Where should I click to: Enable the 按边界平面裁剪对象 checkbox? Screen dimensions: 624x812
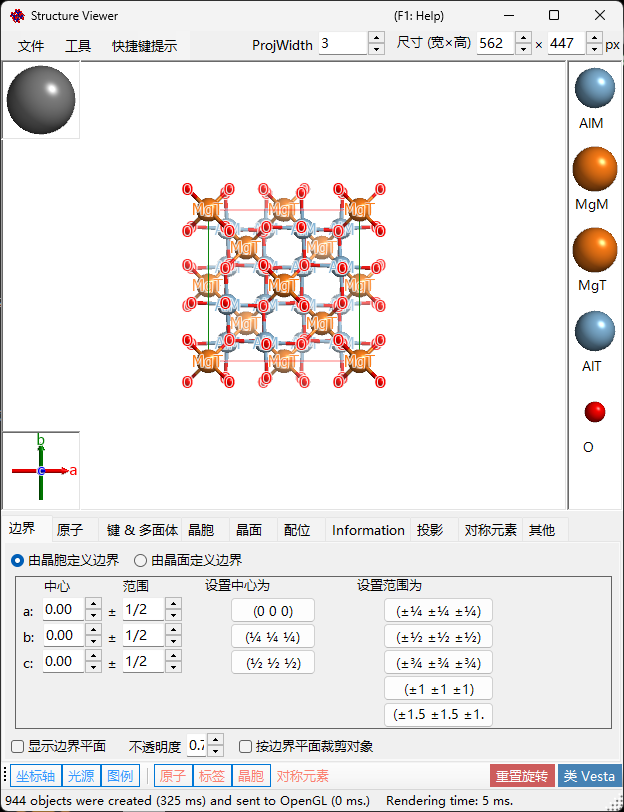click(x=306, y=746)
